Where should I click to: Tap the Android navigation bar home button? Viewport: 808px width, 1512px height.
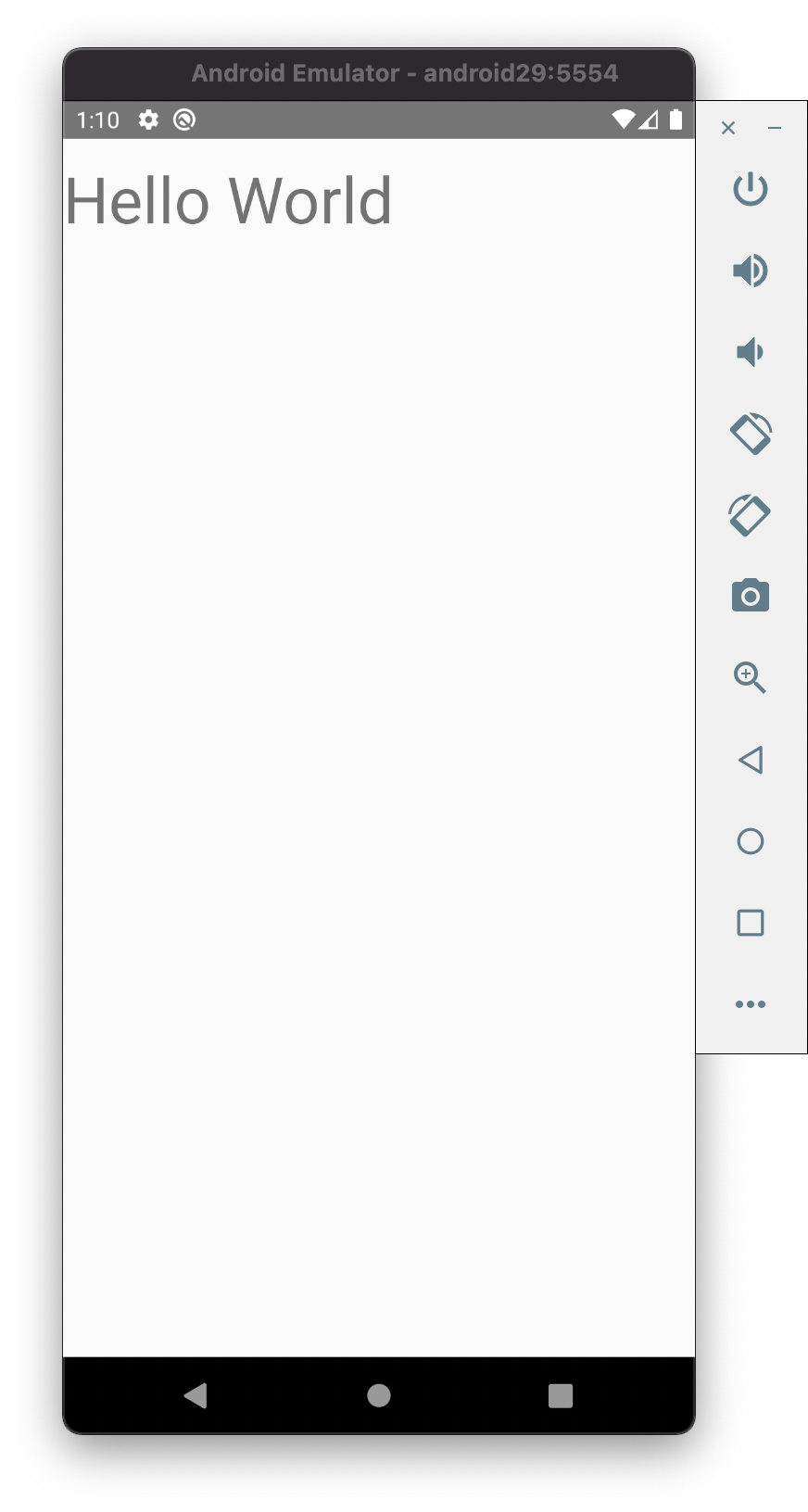[379, 1395]
